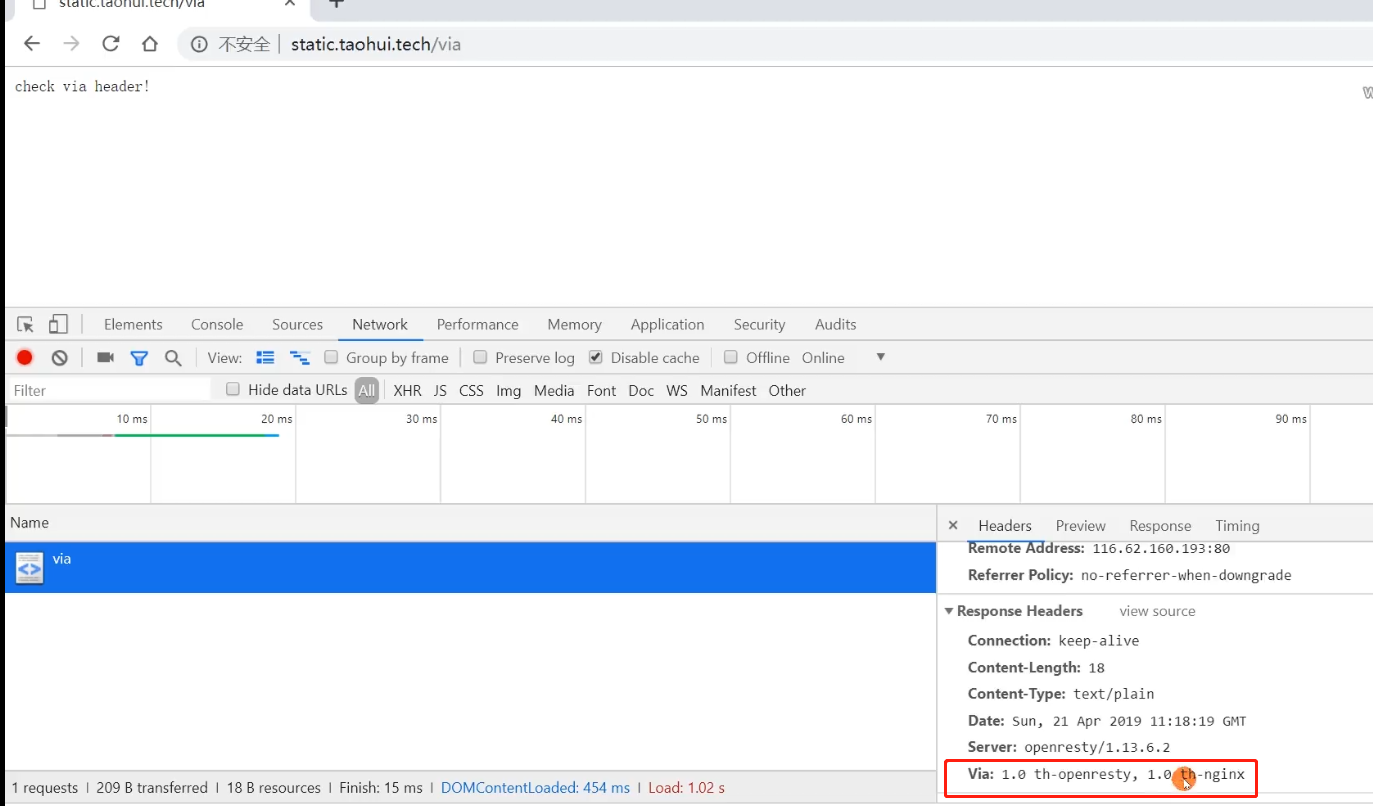Open the Online throttling dropdown

(880, 357)
